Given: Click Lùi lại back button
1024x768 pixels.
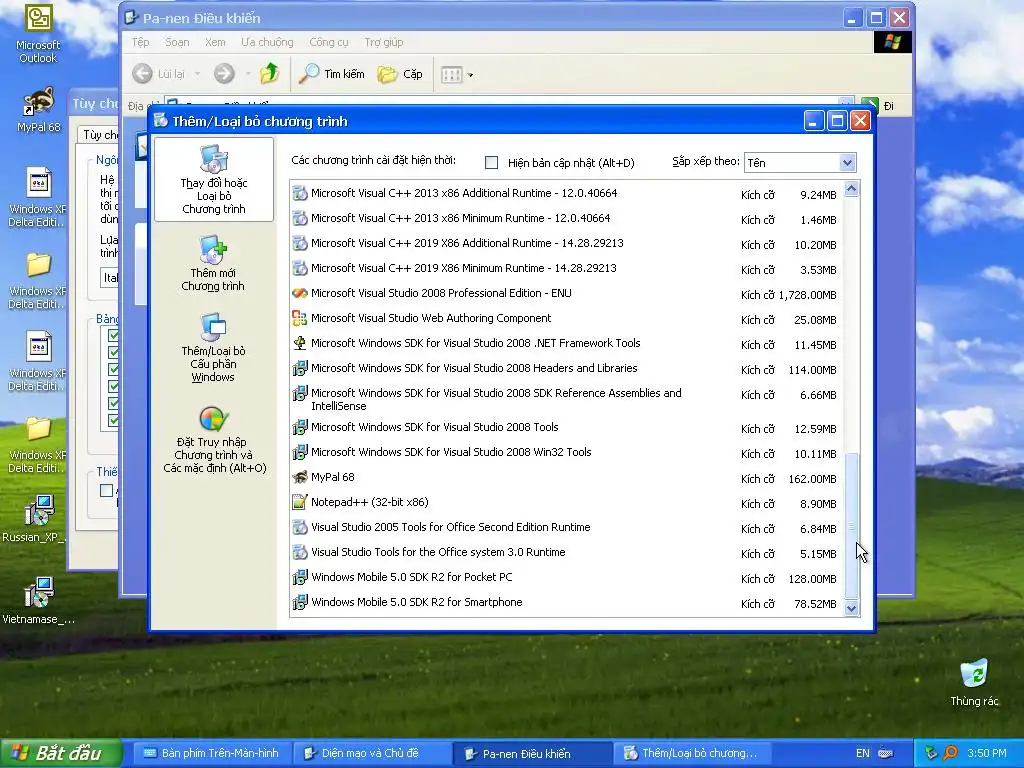Looking at the screenshot, I should 159,74.
